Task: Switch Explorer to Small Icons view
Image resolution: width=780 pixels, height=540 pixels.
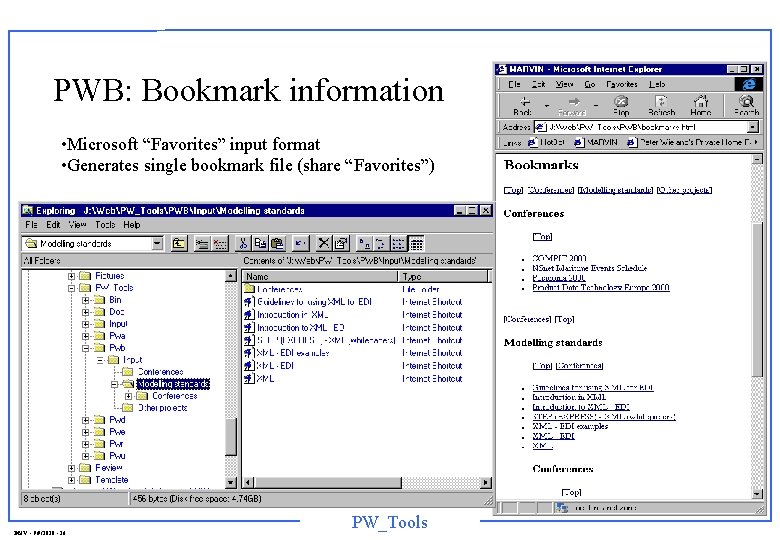Action: tap(381, 243)
